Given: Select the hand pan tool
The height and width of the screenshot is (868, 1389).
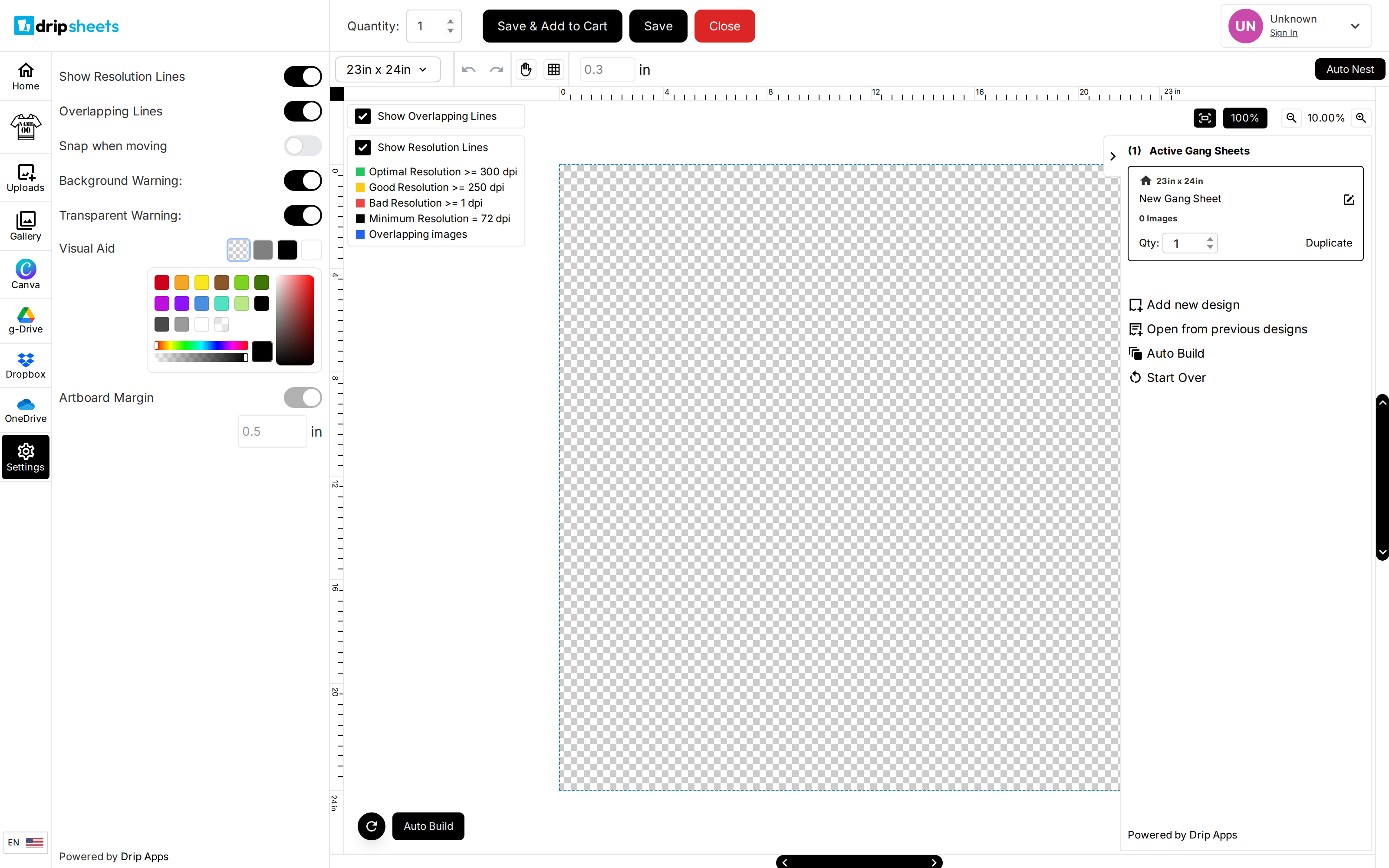Looking at the screenshot, I should coord(526,69).
